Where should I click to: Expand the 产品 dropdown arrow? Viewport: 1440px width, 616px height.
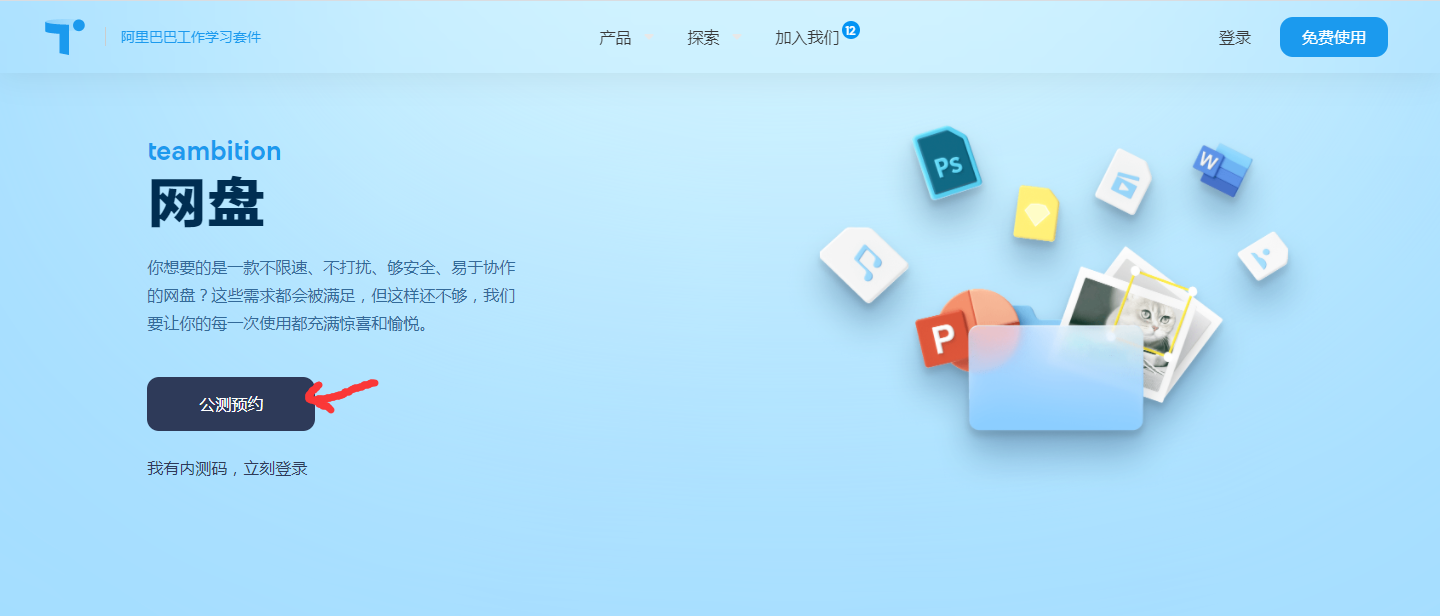[649, 37]
